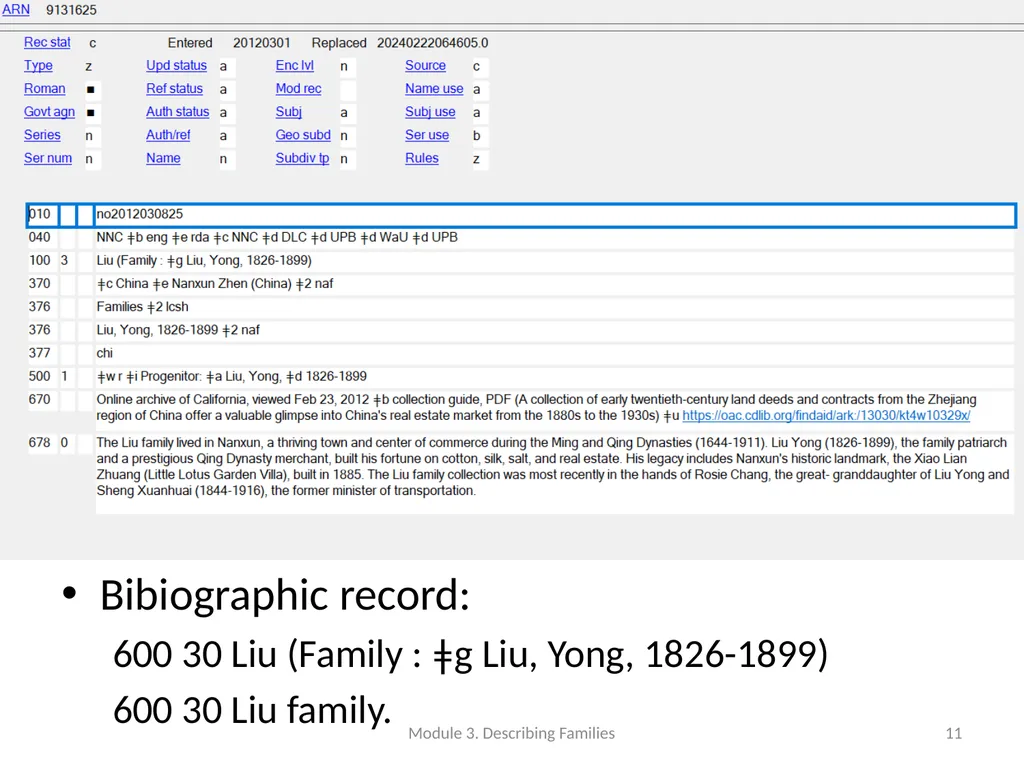
Task: Click the Source value field containing c
Action: (480, 67)
